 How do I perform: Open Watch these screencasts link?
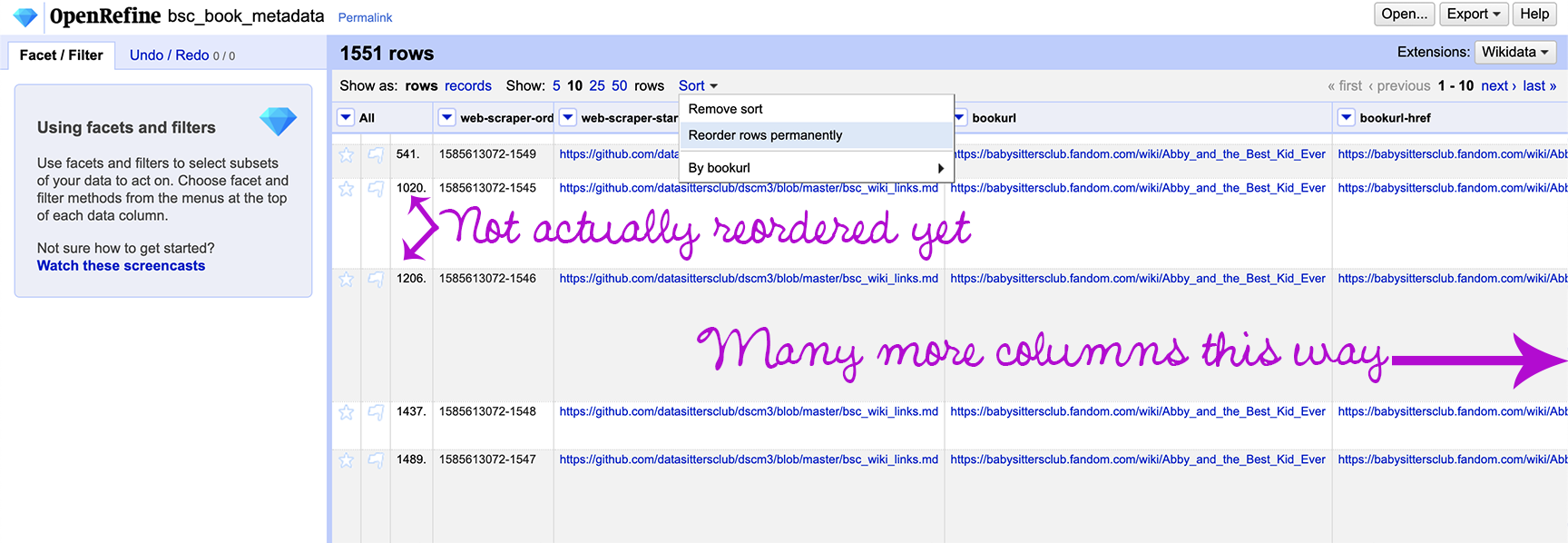pos(121,266)
